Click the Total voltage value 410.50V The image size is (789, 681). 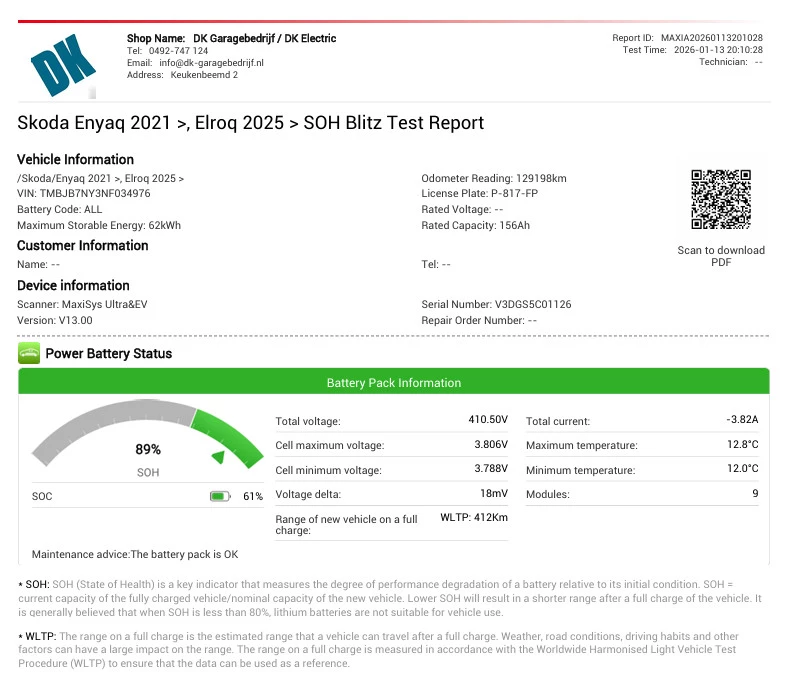pyautogui.click(x=490, y=420)
